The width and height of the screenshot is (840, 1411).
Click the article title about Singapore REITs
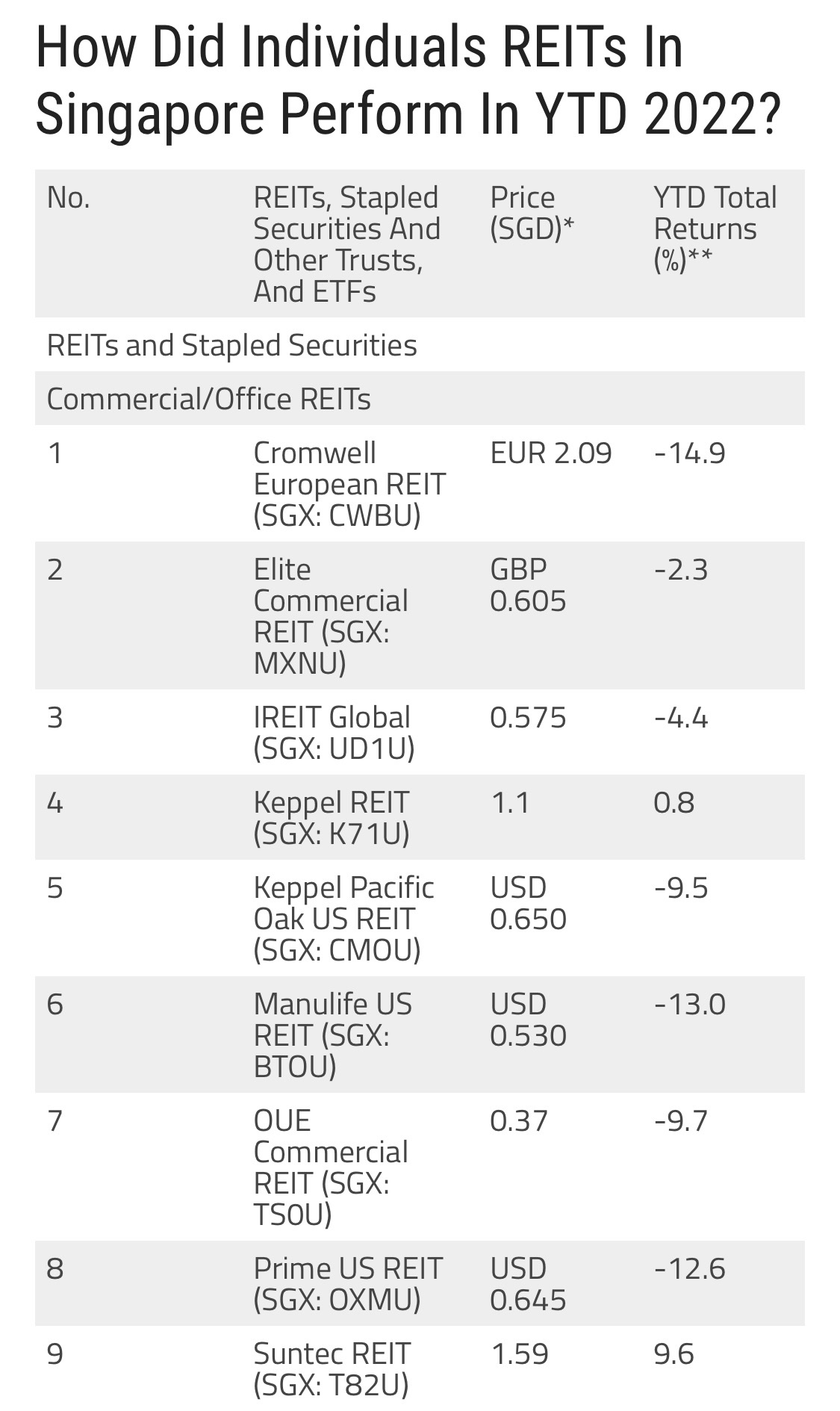[x=407, y=80]
